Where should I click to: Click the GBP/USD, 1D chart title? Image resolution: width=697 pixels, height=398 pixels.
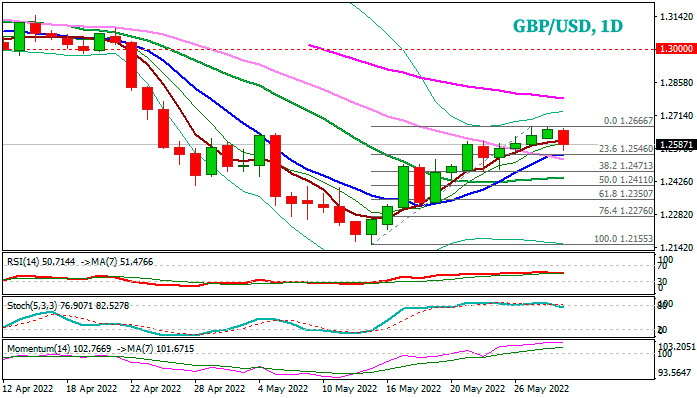[x=568, y=26]
